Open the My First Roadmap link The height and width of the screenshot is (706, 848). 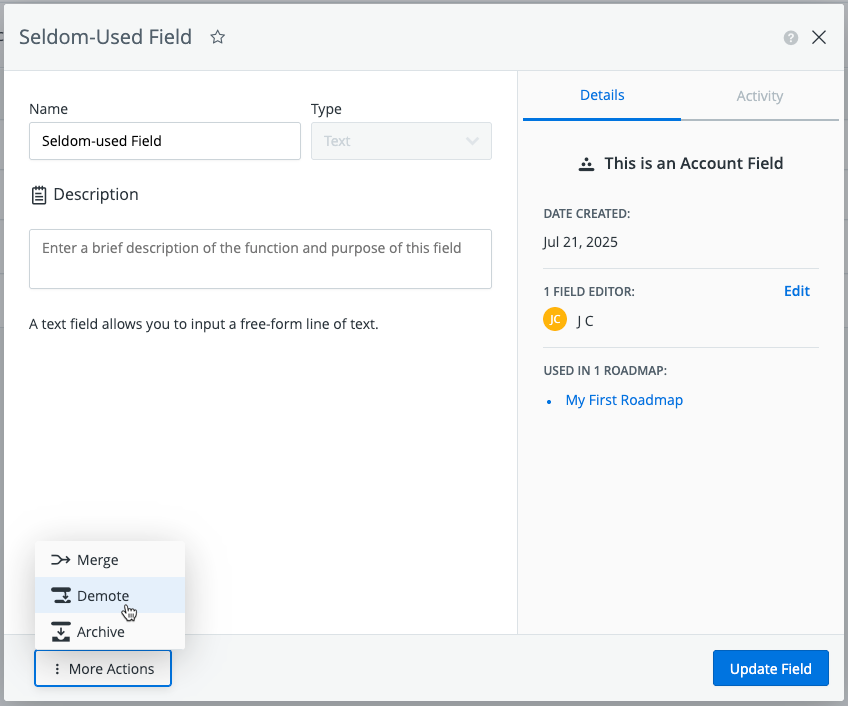click(x=624, y=400)
